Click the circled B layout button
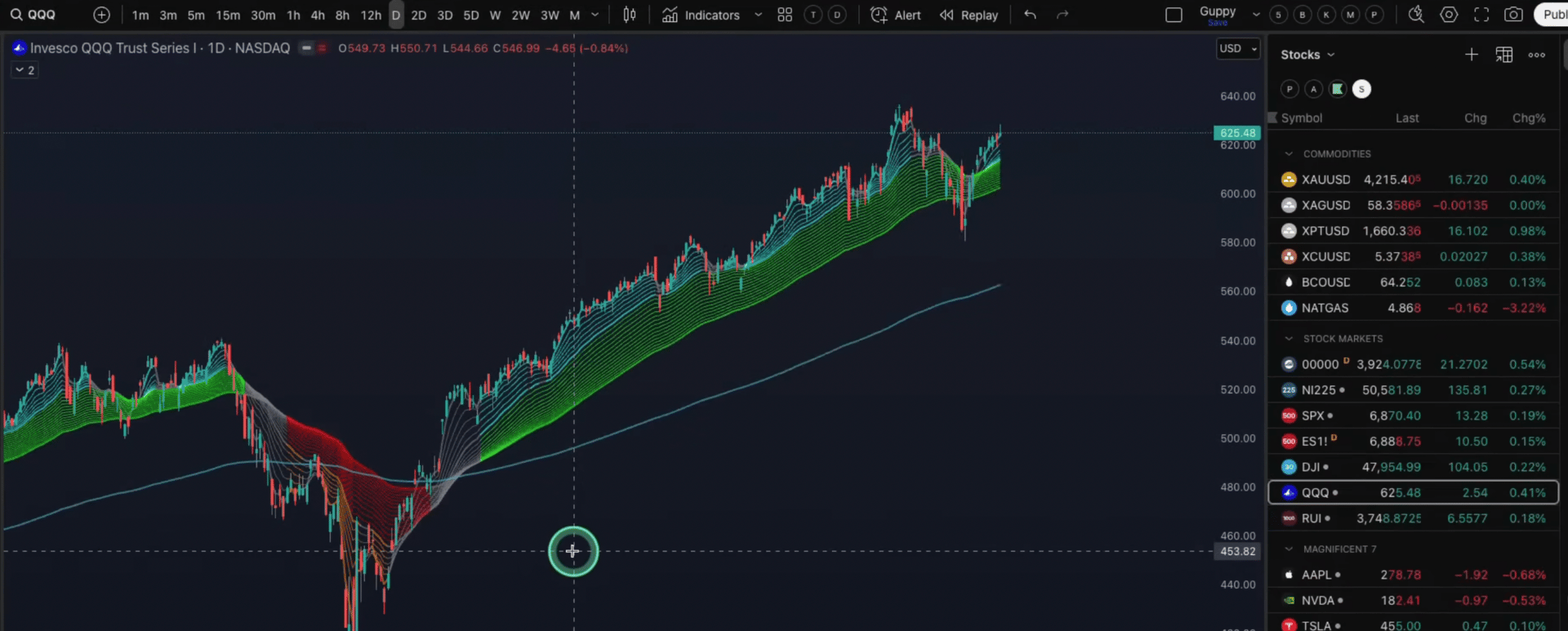The height and width of the screenshot is (631, 1568). 1303,15
